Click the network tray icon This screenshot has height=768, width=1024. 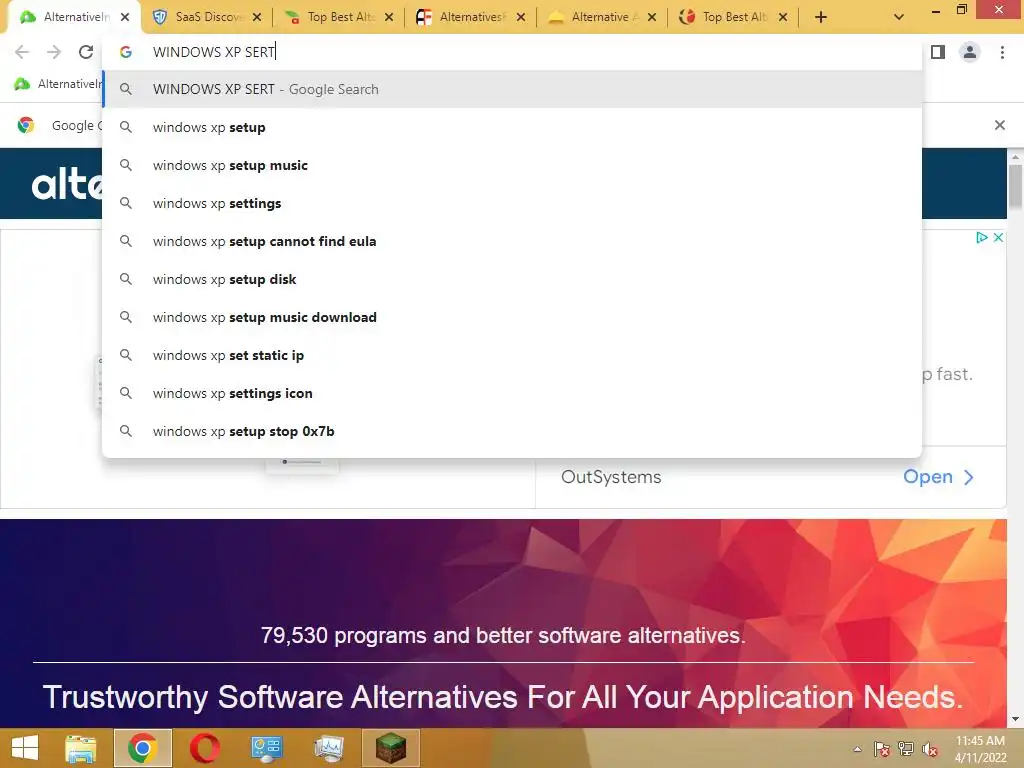pyautogui.click(x=906, y=749)
